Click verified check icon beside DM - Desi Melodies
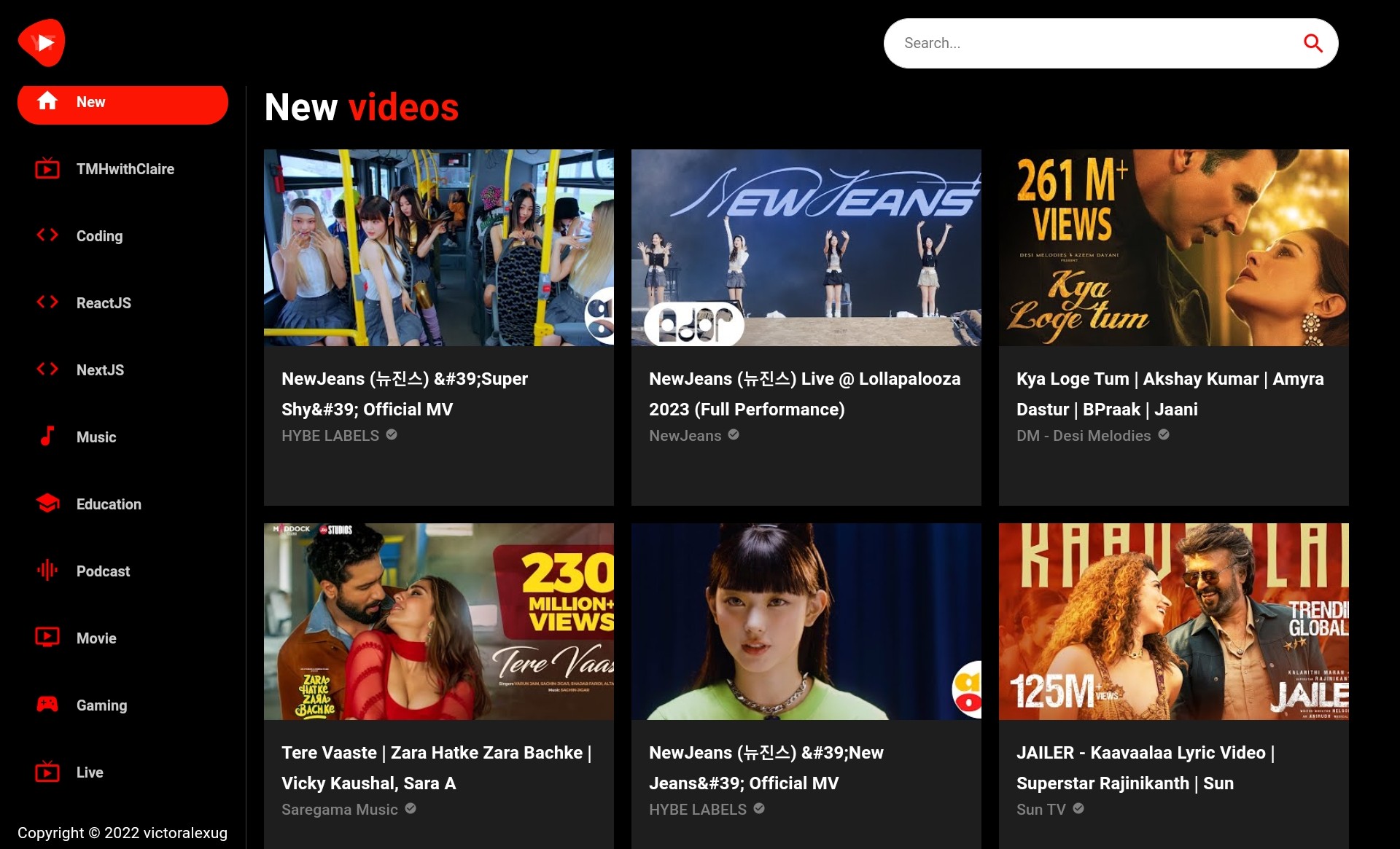This screenshot has width=1400, height=849. (1164, 434)
